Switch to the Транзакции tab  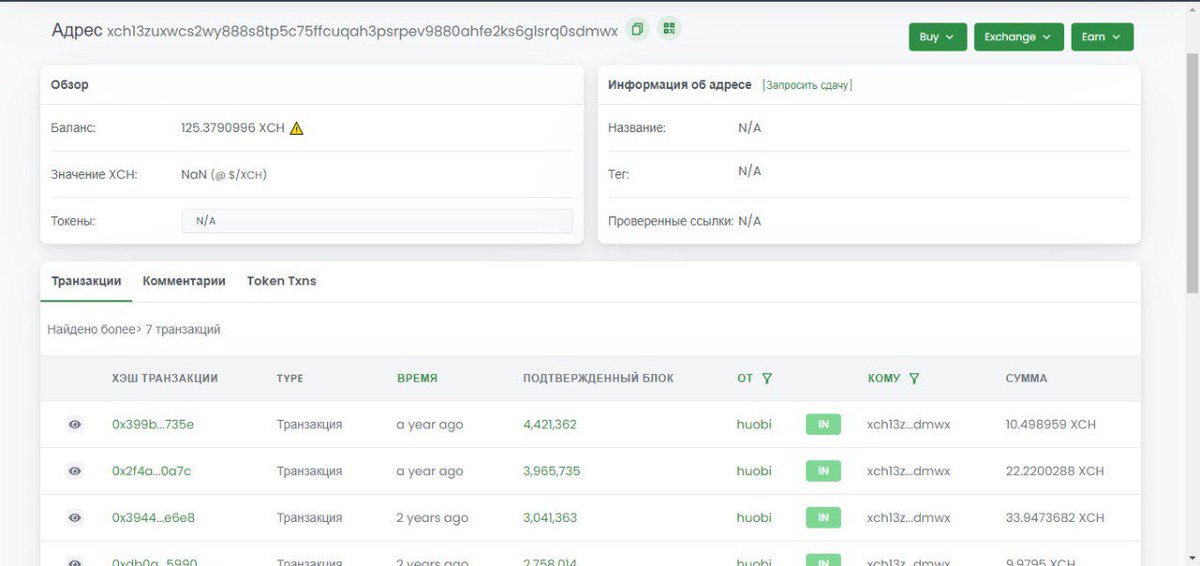86,281
